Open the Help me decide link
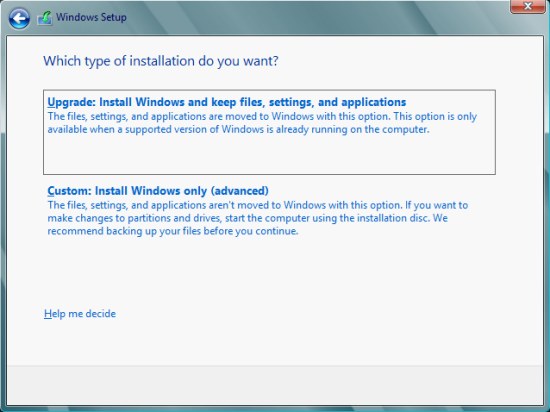The height and width of the screenshot is (412, 550). [80, 313]
